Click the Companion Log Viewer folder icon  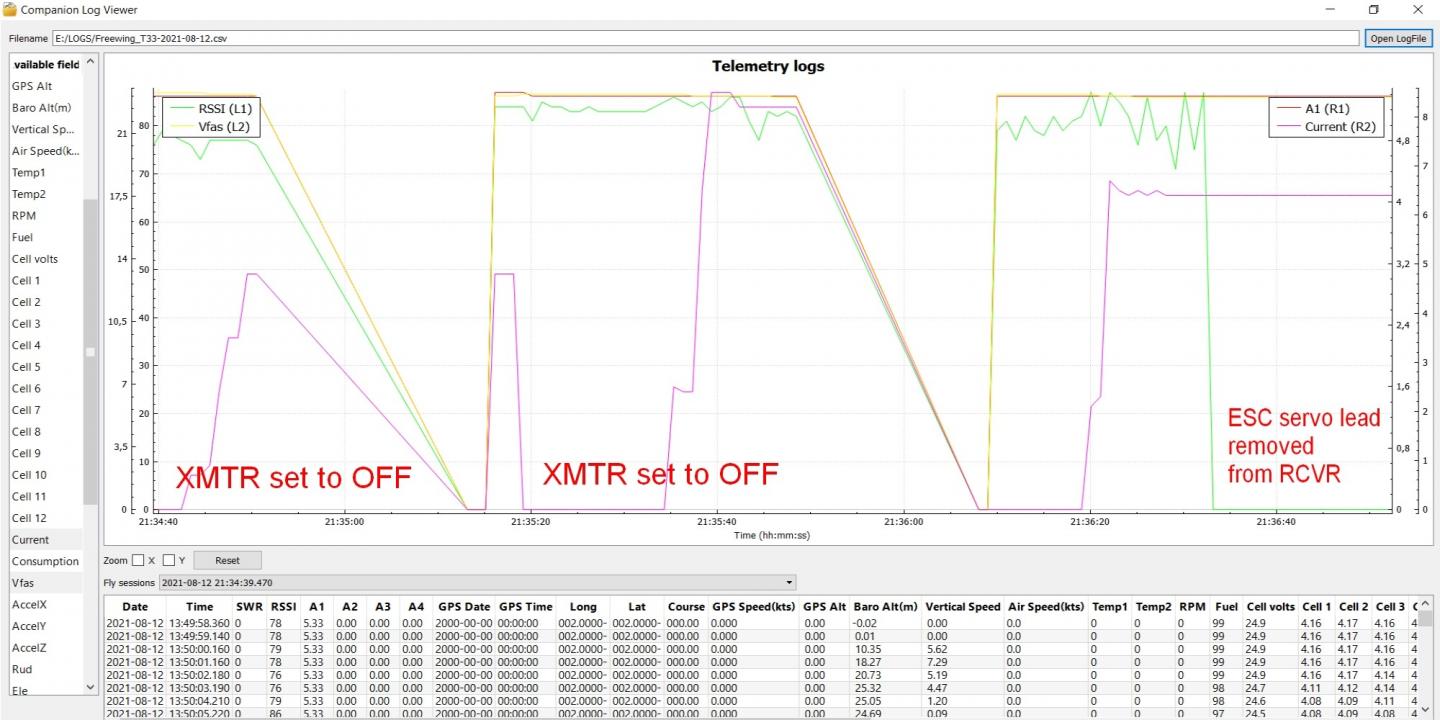10,10
